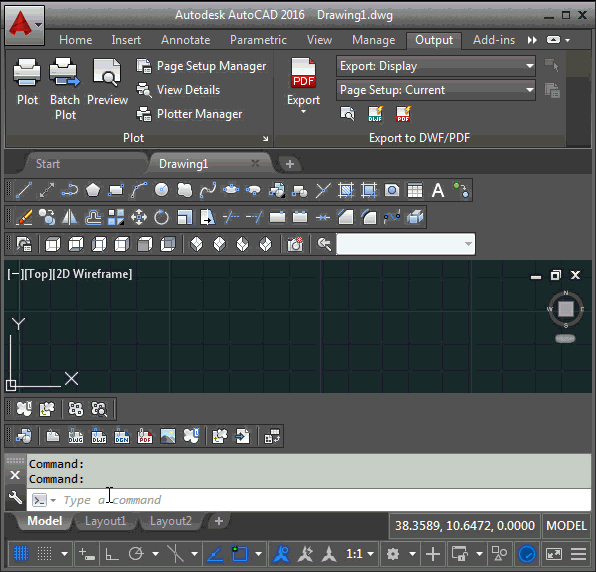Viewport: 596px width, 572px height.
Task: Select the Revision Cloud tool
Action: (x=185, y=190)
